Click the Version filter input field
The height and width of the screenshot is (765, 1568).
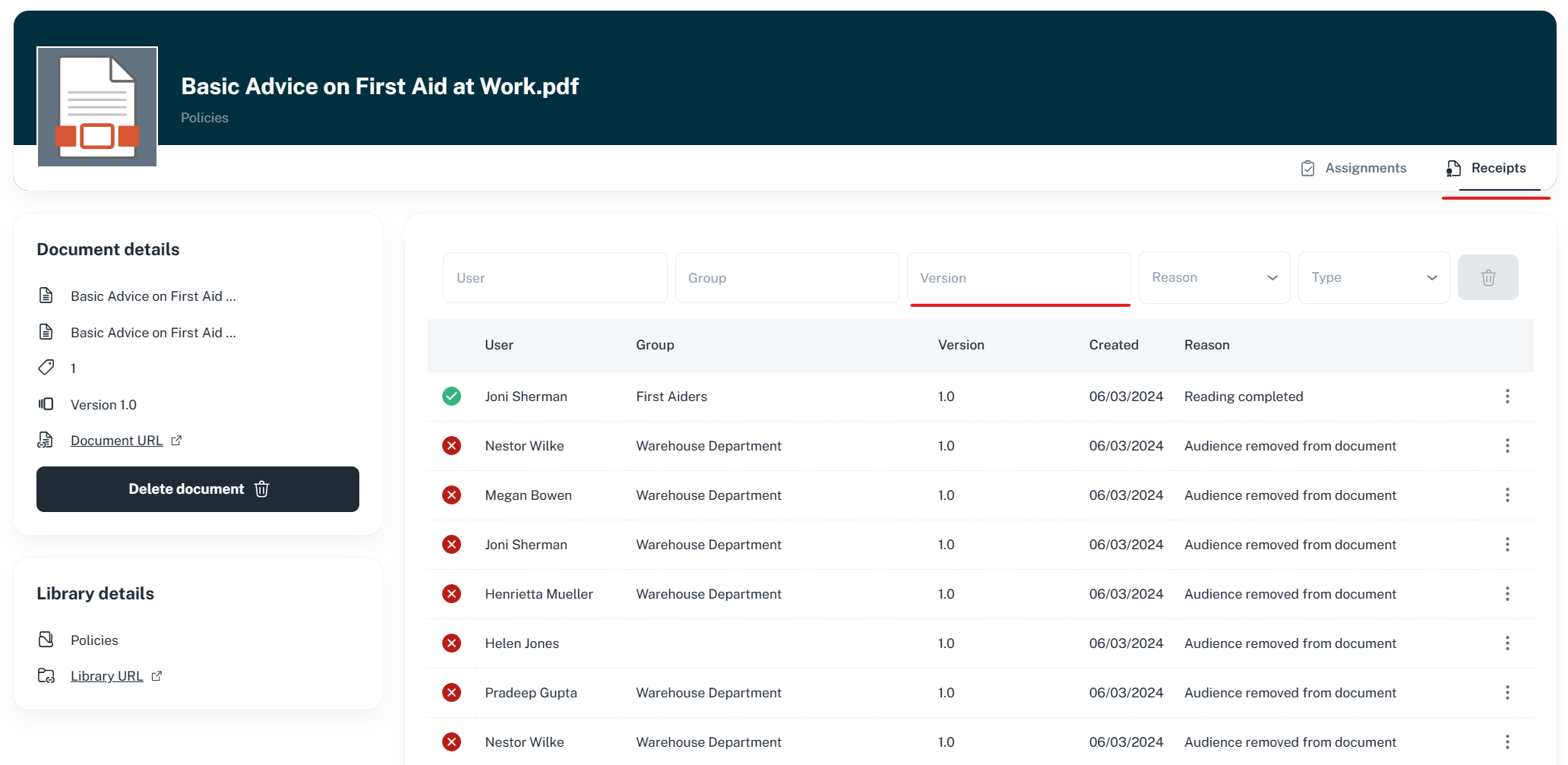point(1019,278)
